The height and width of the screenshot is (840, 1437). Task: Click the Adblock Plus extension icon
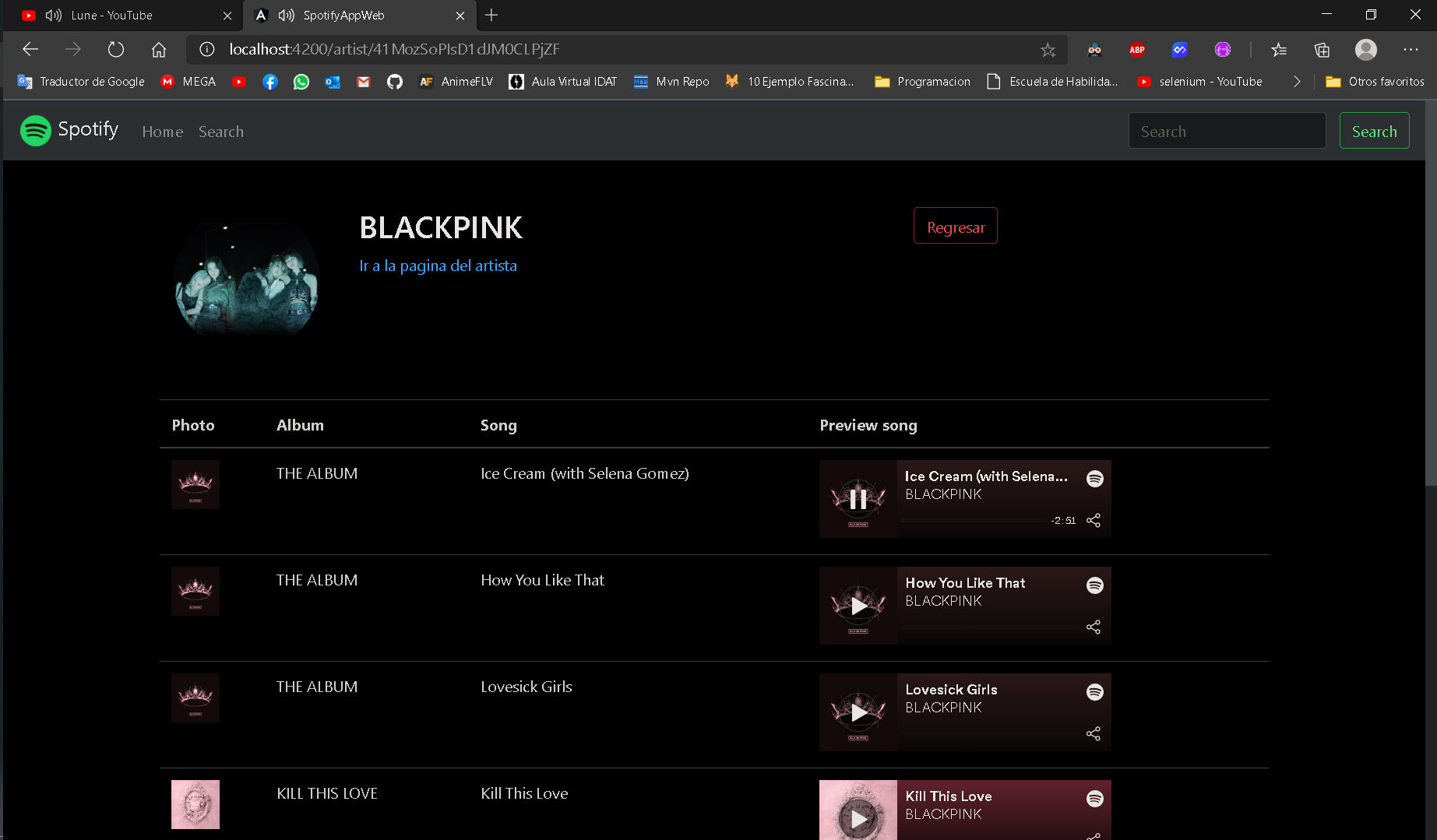1136,49
